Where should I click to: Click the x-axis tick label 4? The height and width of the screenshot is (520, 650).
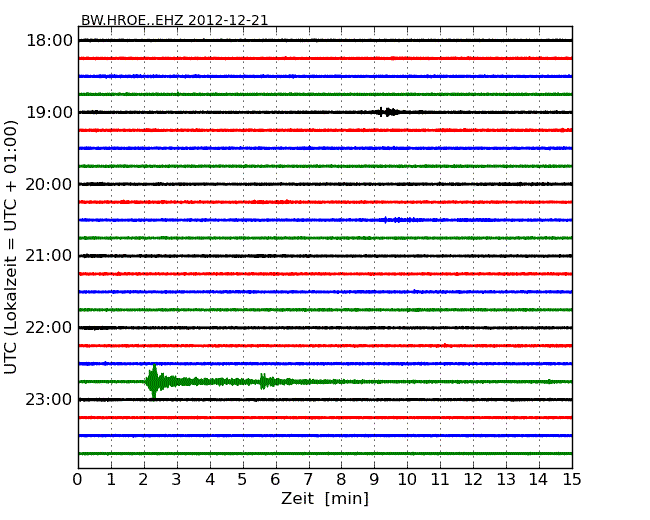210,480
